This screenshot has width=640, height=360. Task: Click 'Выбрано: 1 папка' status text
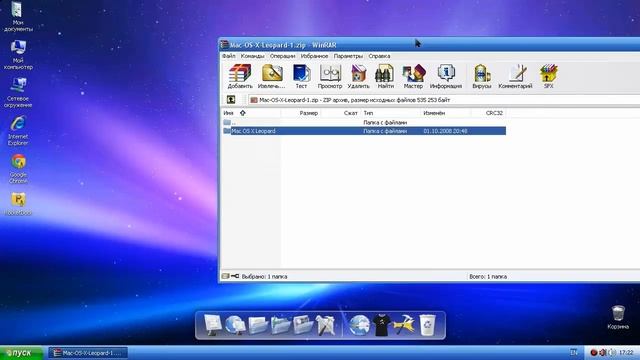264,277
